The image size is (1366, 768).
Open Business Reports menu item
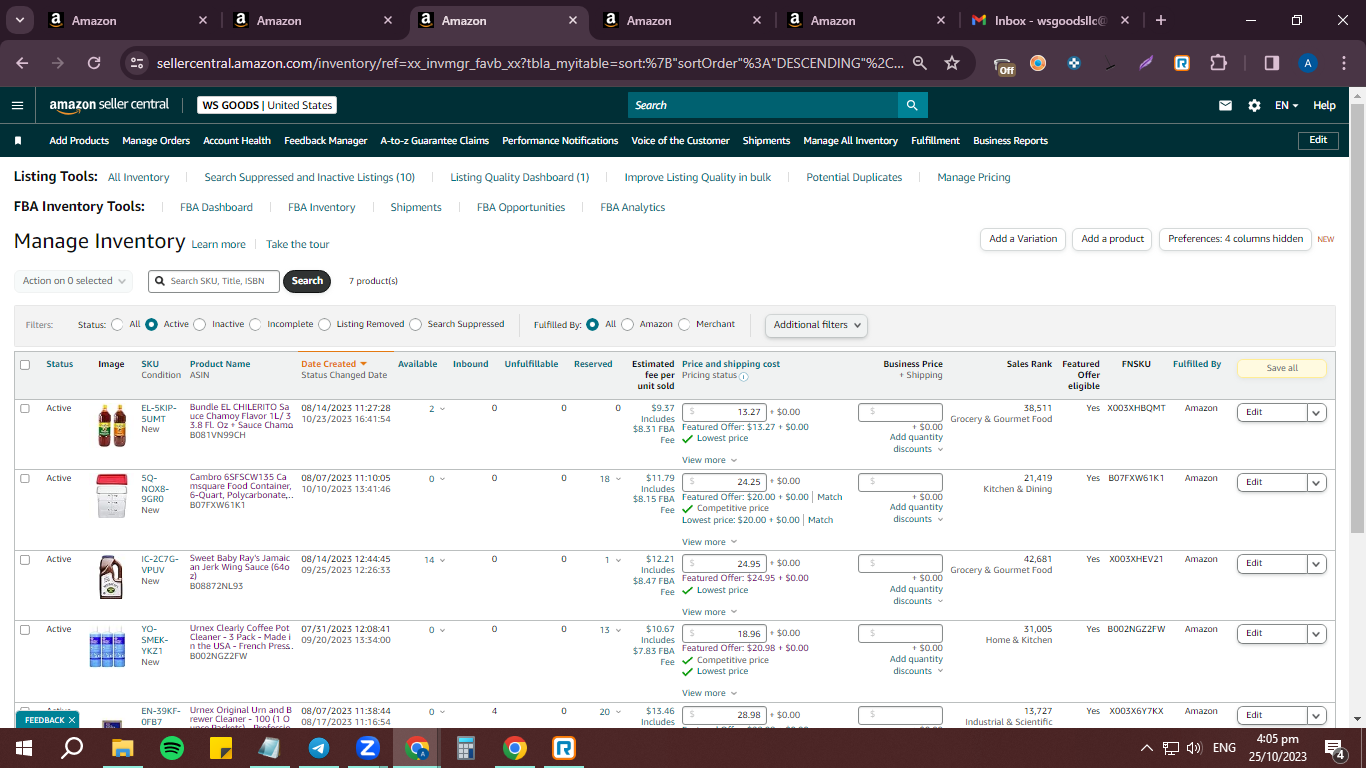pos(1010,141)
